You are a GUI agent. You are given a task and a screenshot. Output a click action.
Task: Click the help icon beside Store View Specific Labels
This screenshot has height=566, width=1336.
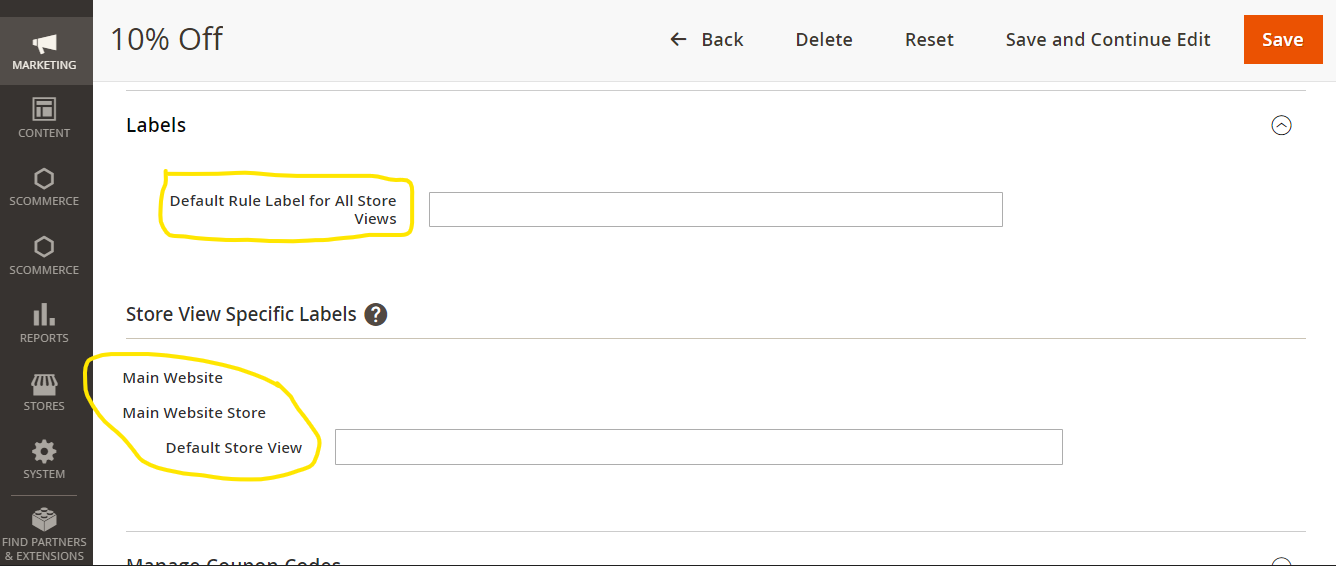tap(376, 314)
